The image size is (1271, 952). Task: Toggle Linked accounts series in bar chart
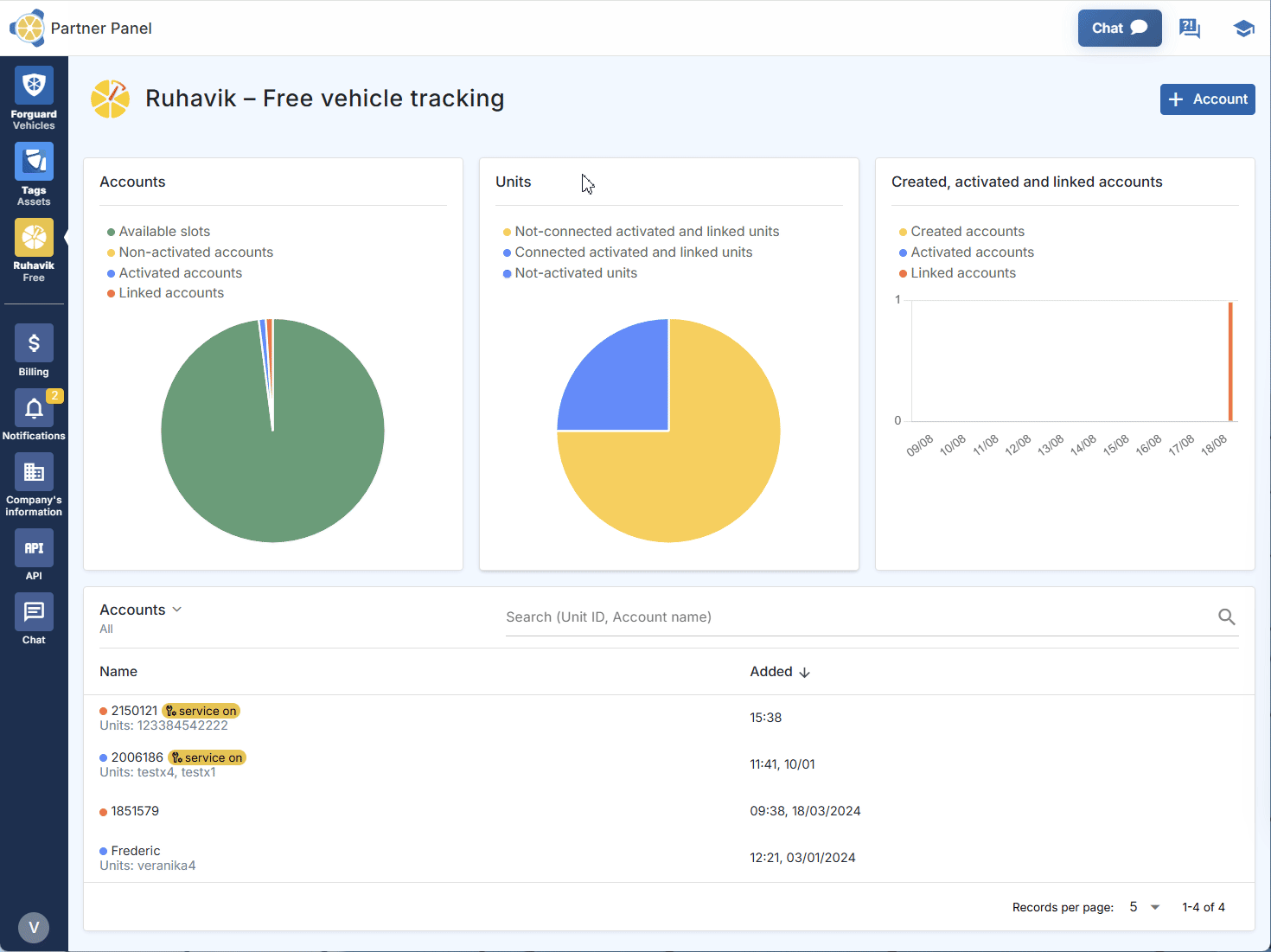pos(962,273)
